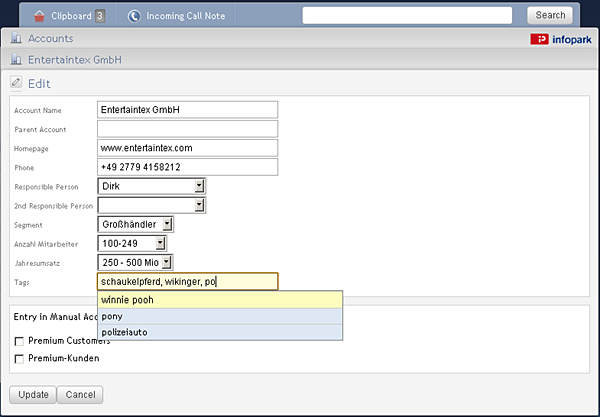Click the Account Name field
The image size is (600, 417).
188,110
